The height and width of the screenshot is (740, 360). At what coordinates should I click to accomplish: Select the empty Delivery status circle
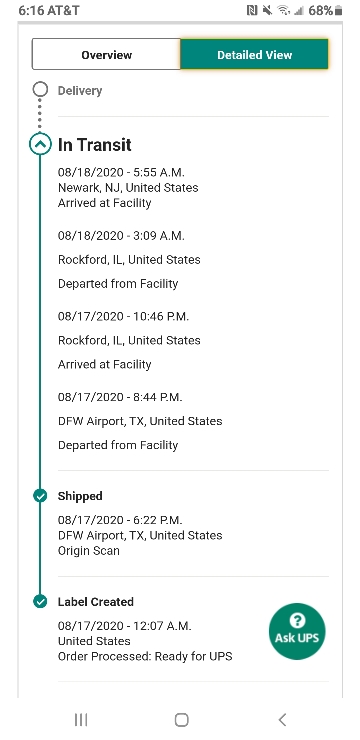[x=40, y=89]
